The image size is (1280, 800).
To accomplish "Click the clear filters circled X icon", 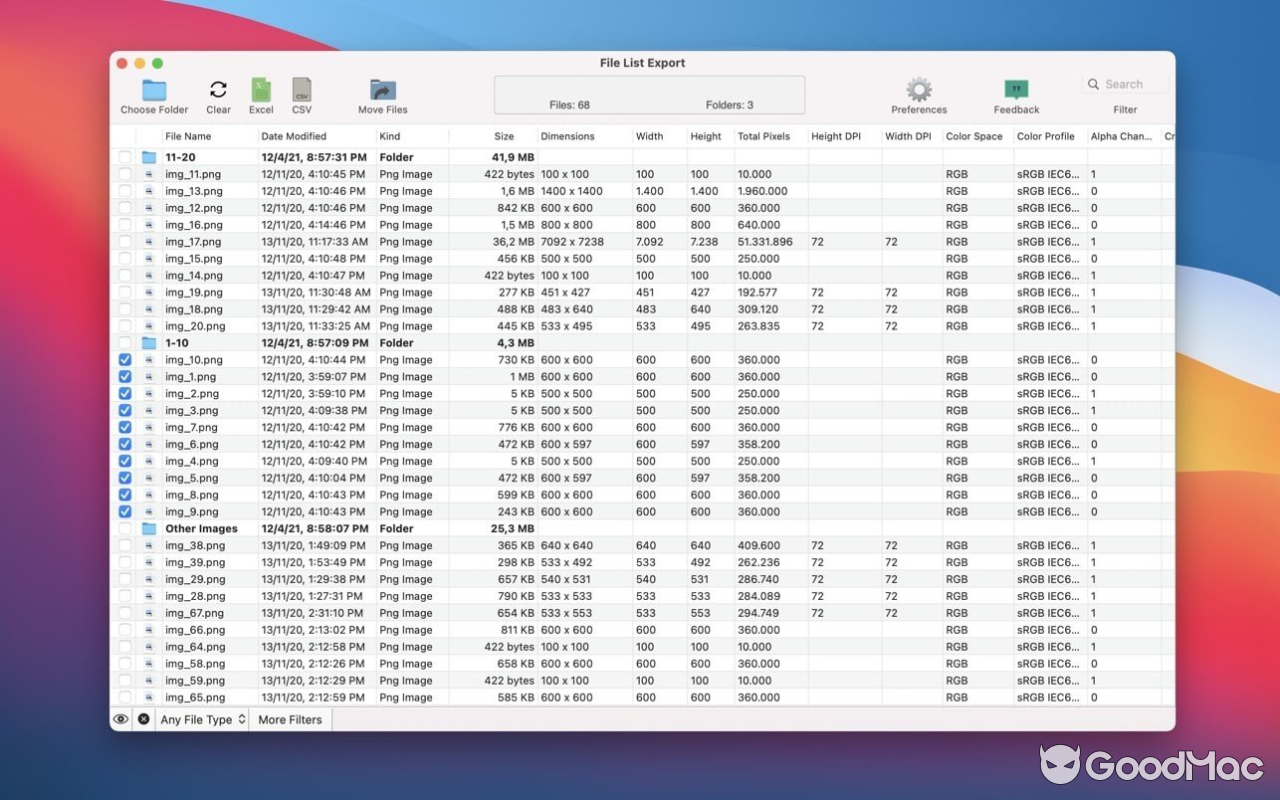I will coord(141,719).
